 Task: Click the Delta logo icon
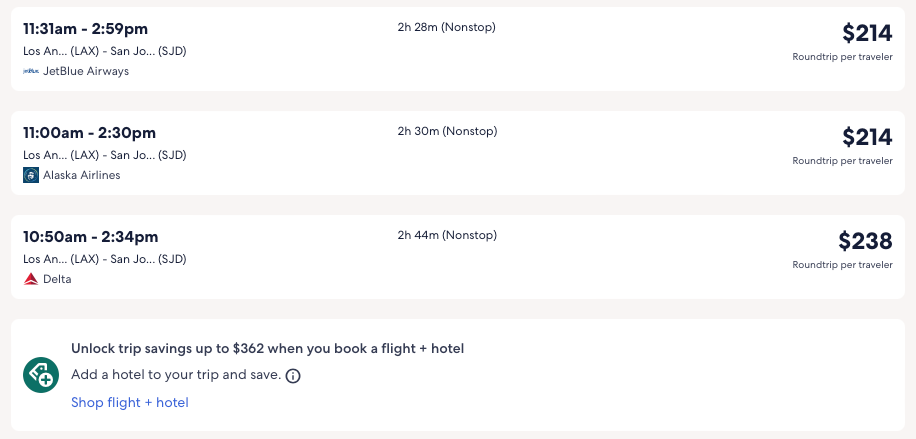(x=31, y=279)
